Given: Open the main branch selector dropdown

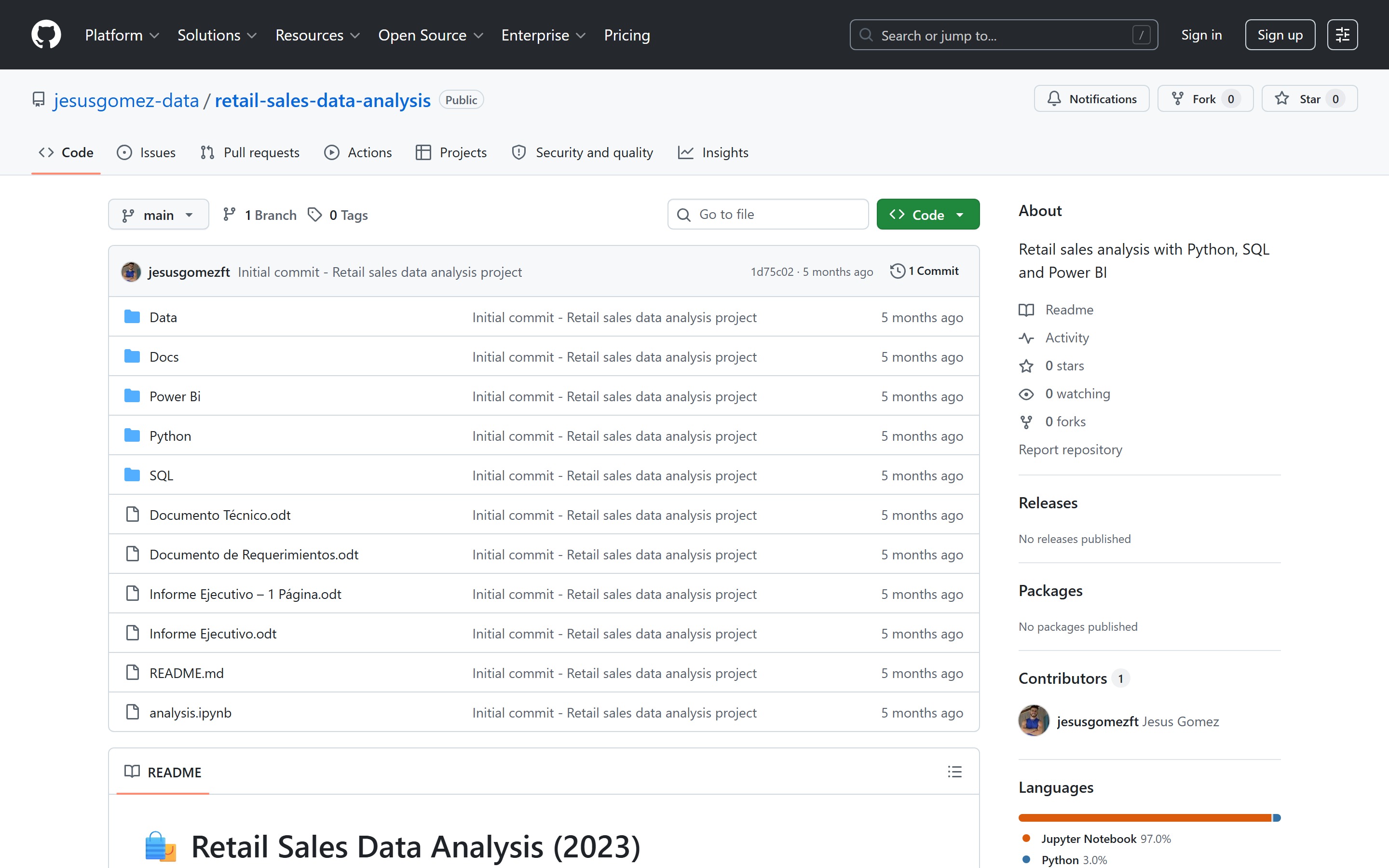Looking at the screenshot, I should 158,215.
